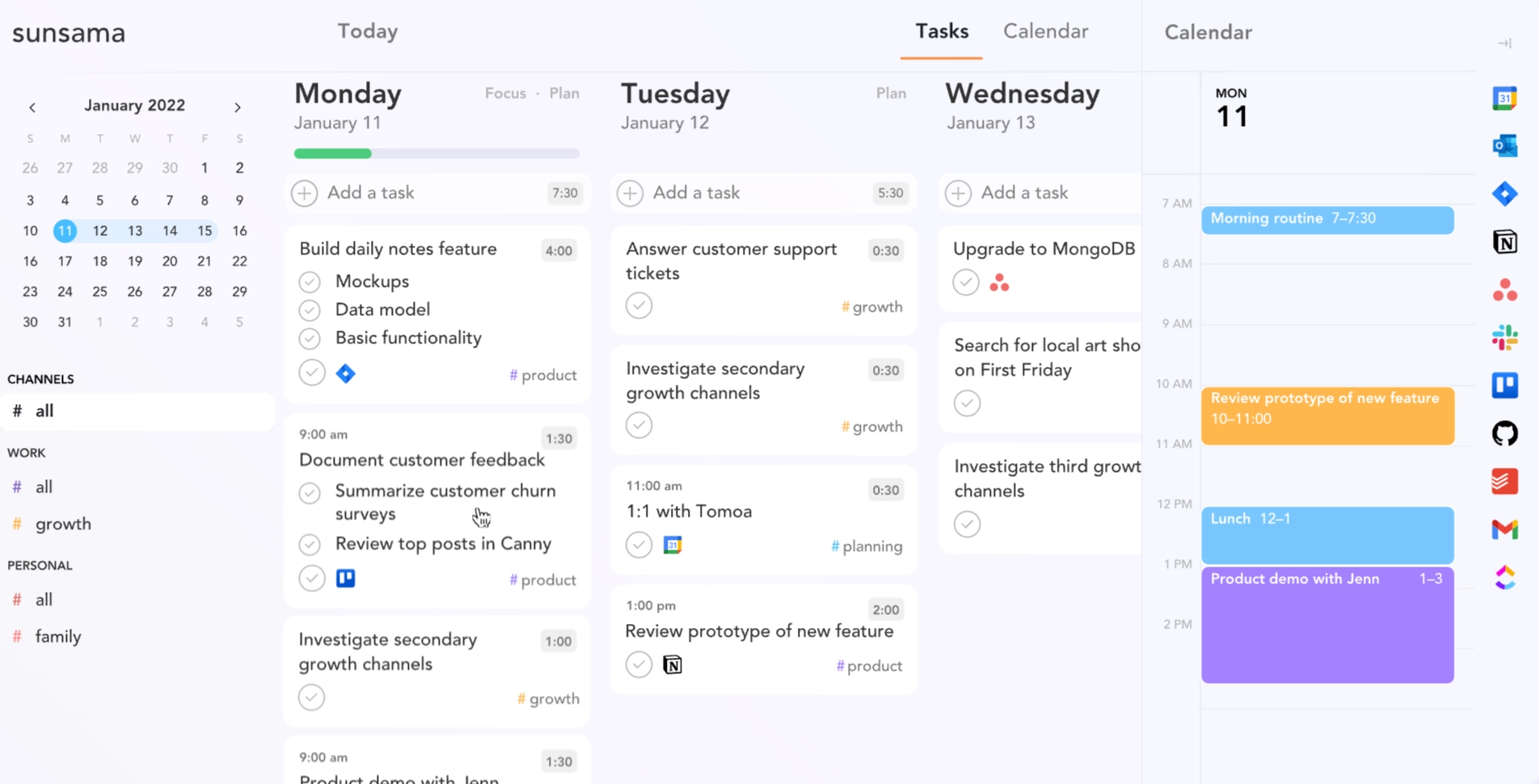The image size is (1539, 784).
Task: Open the Asana integration in sidebar
Action: pyautogui.click(x=1504, y=289)
